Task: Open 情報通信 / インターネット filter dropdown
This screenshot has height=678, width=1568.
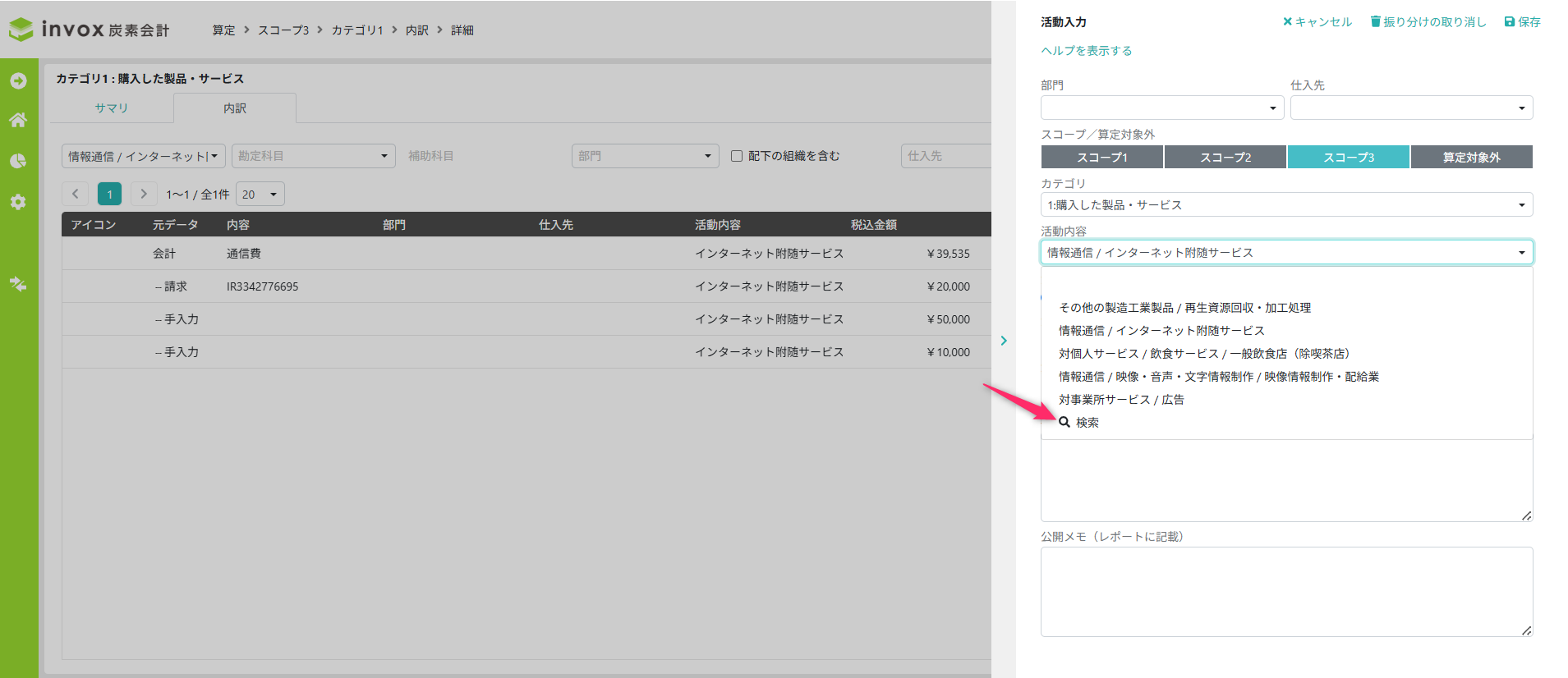Action: [144, 156]
